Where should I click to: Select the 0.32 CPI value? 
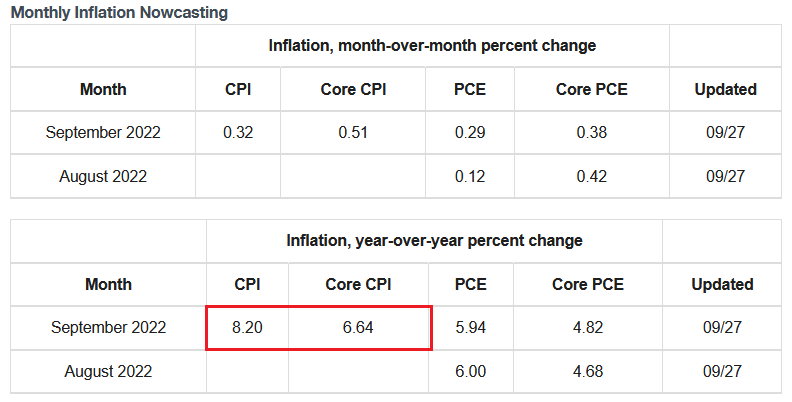pyautogui.click(x=238, y=132)
